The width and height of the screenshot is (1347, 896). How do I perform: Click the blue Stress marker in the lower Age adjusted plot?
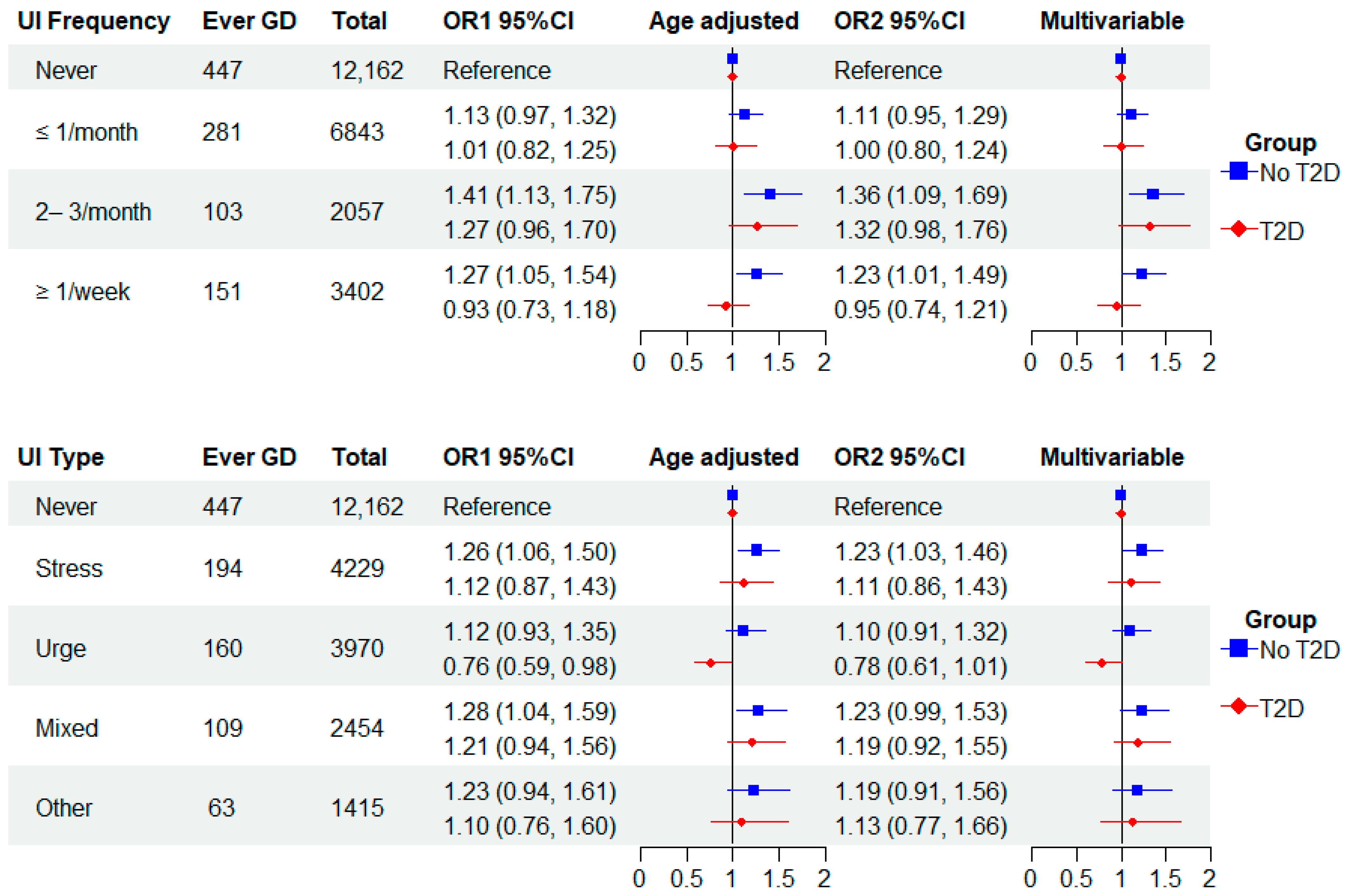pyautogui.click(x=756, y=550)
